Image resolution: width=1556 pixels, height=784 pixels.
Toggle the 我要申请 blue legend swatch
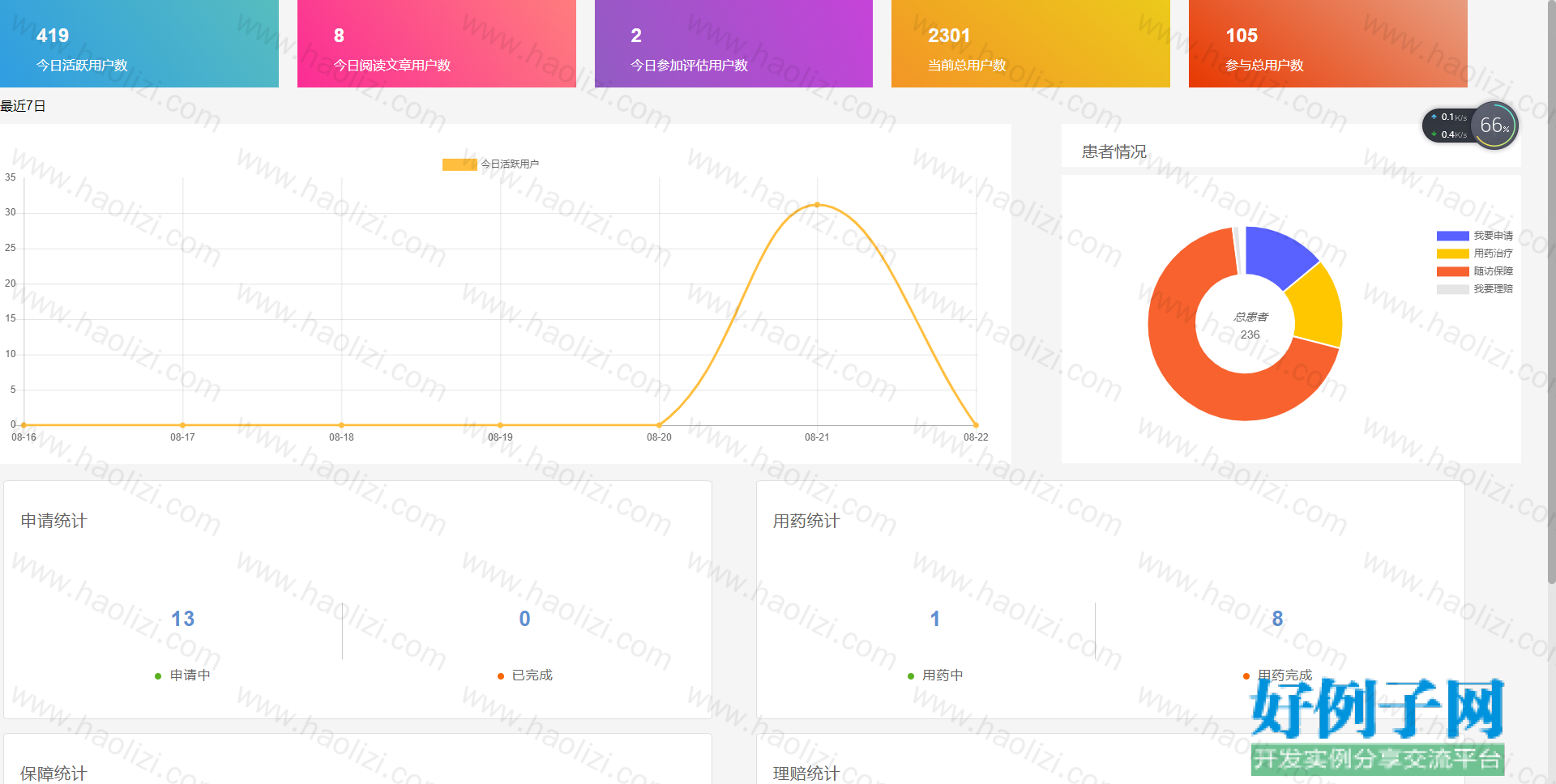tap(1452, 236)
